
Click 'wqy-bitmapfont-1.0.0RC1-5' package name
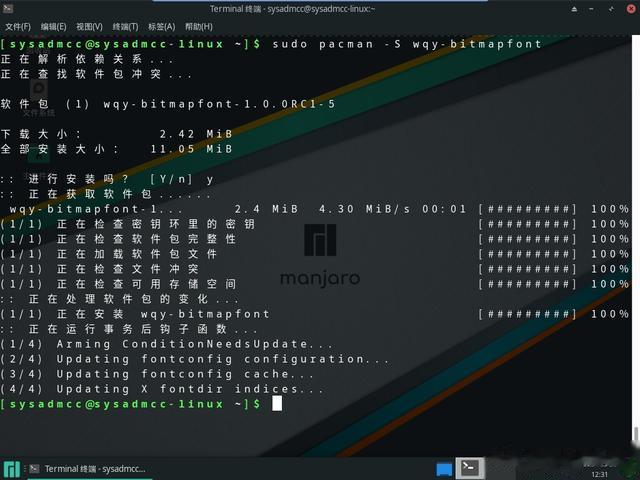coord(220,104)
